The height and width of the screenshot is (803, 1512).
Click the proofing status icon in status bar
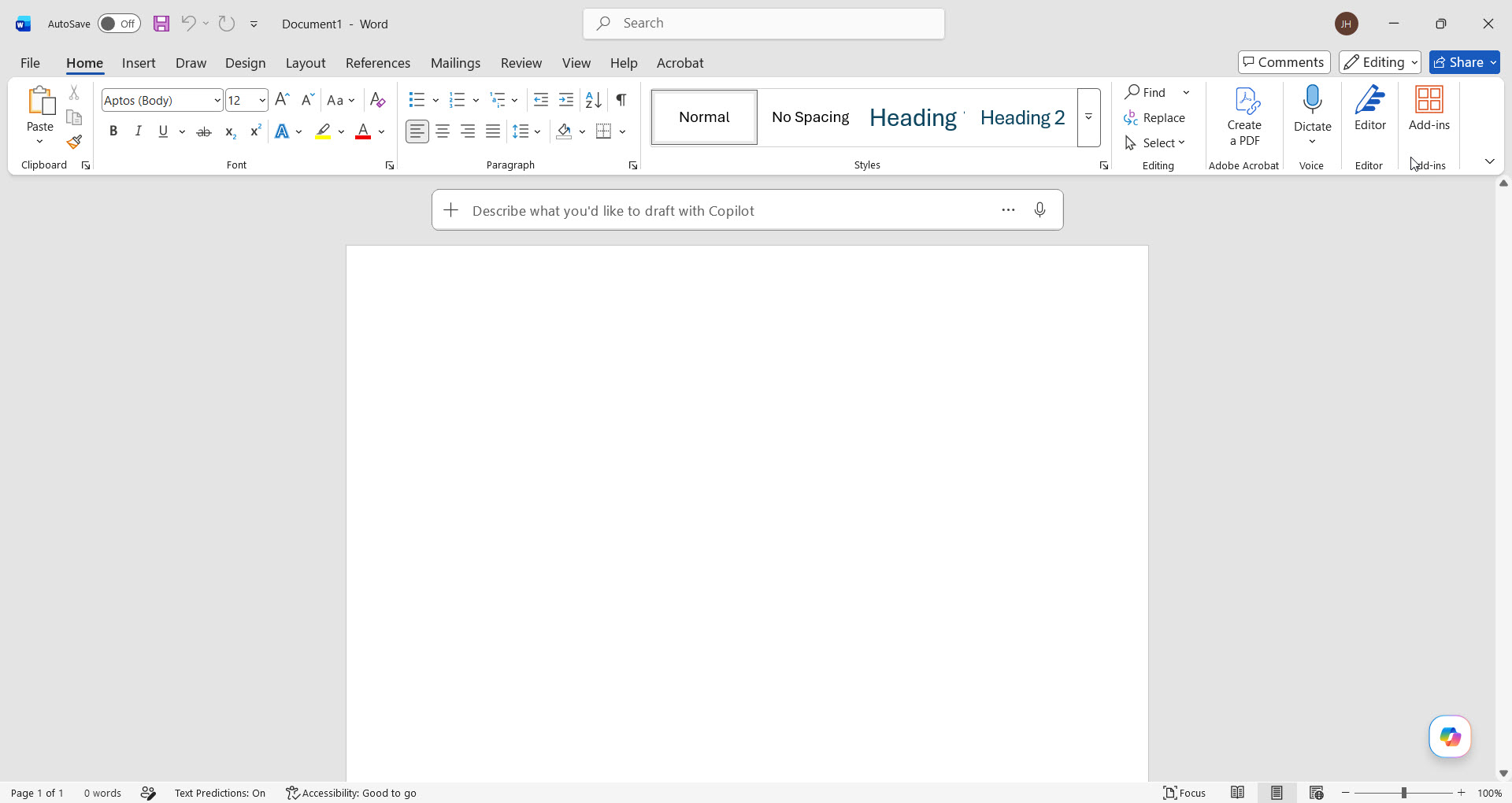[x=148, y=793]
